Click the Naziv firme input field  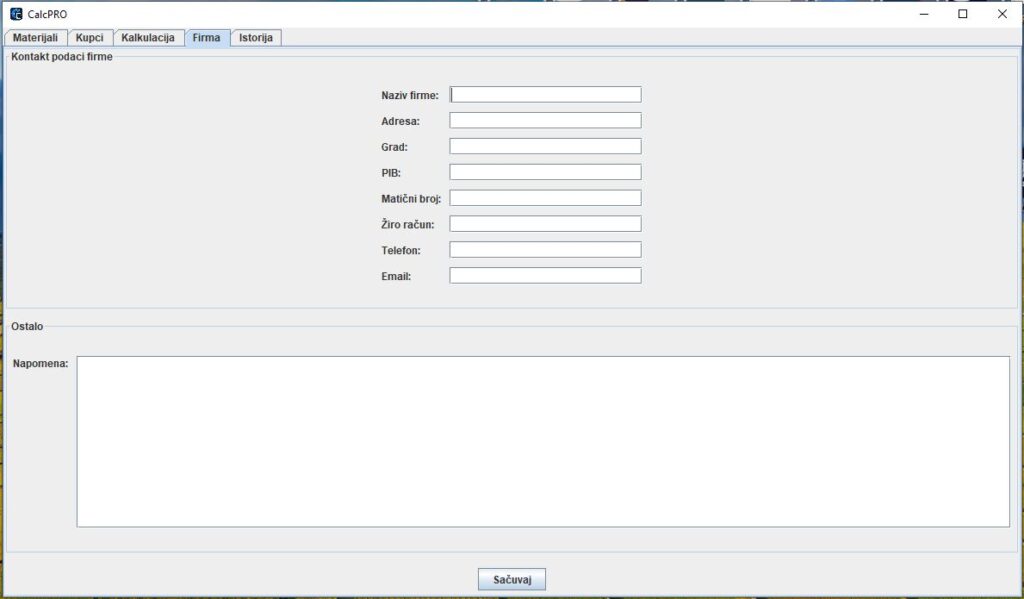coord(545,95)
